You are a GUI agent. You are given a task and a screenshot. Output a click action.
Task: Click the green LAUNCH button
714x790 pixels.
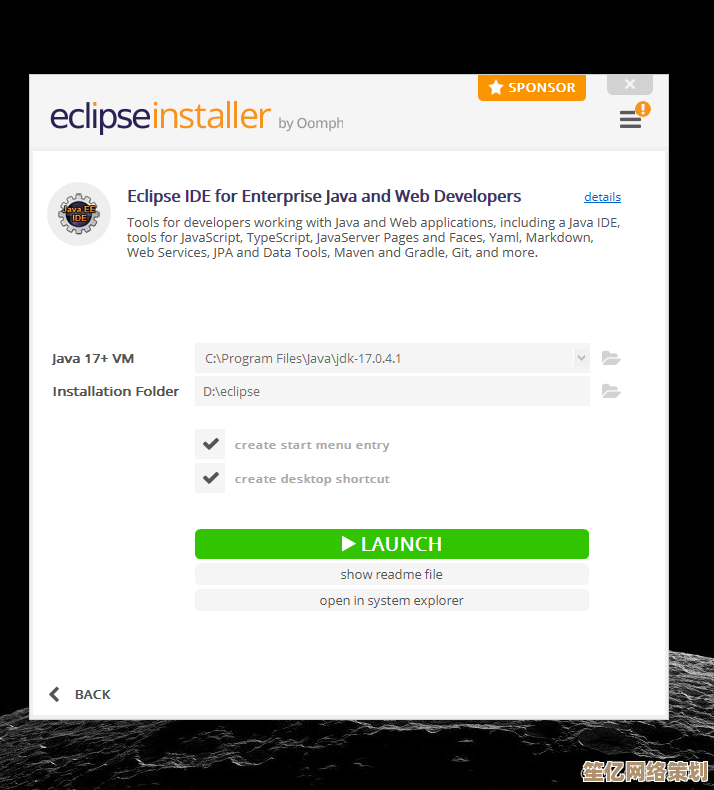click(x=392, y=544)
